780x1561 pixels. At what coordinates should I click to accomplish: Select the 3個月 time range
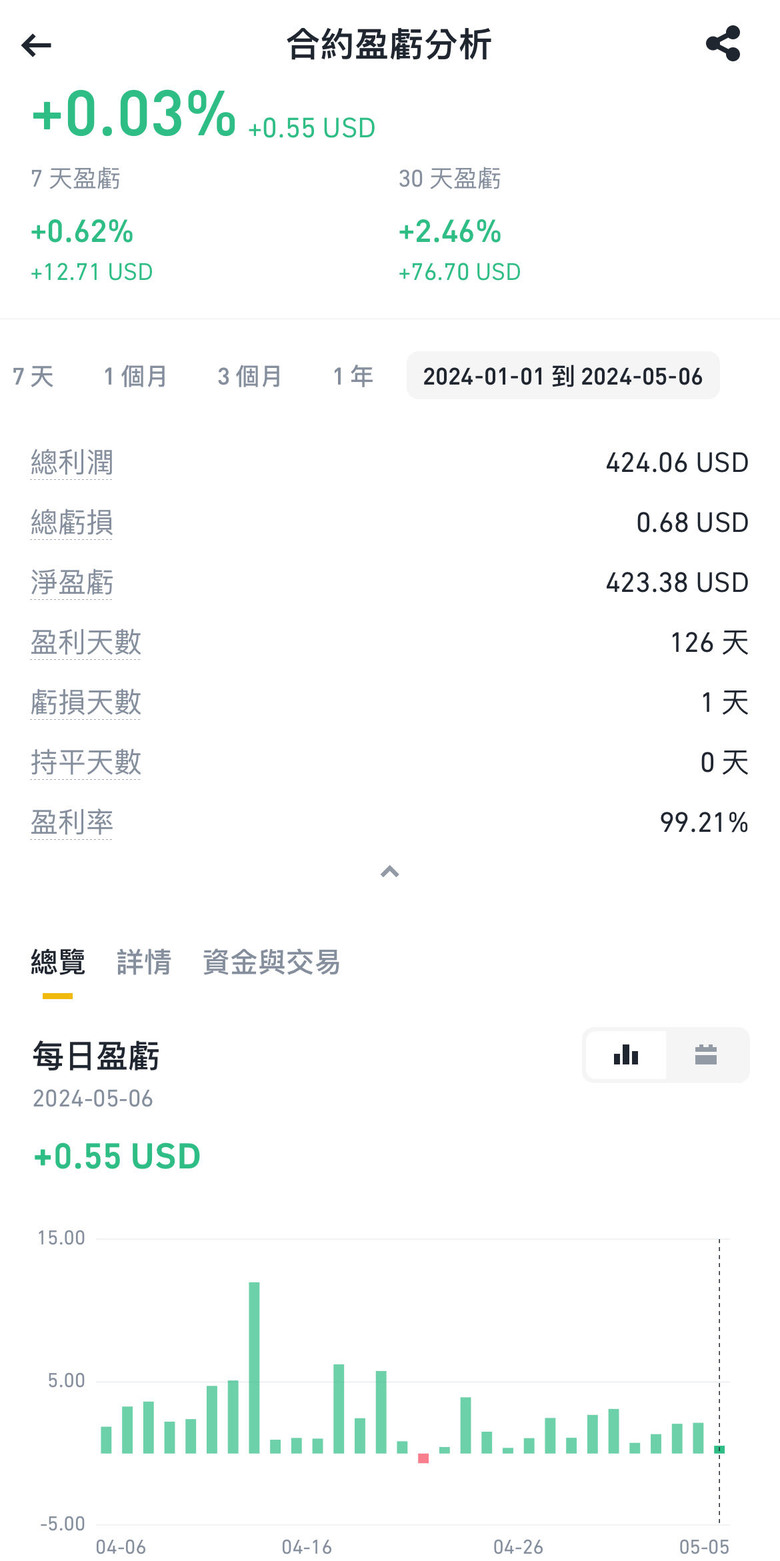point(250,376)
